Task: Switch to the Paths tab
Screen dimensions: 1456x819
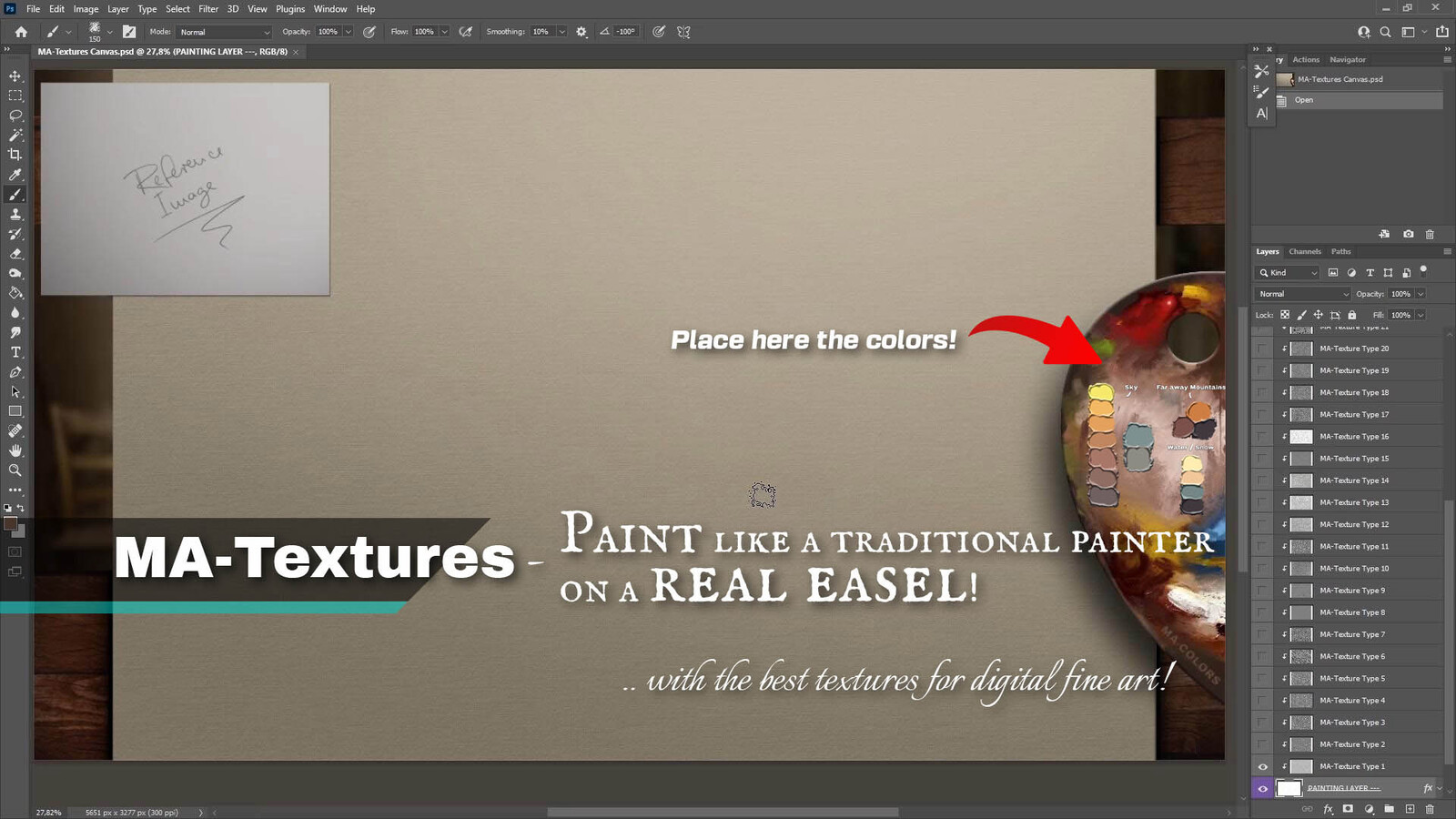Action: click(x=1341, y=252)
